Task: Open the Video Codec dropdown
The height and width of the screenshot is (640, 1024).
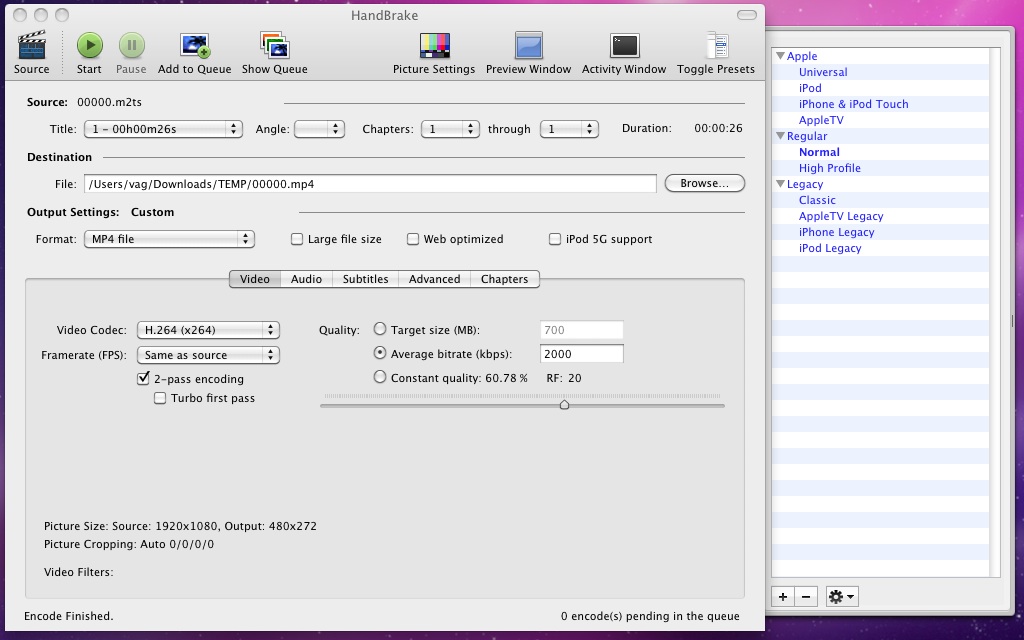Action: click(x=208, y=330)
